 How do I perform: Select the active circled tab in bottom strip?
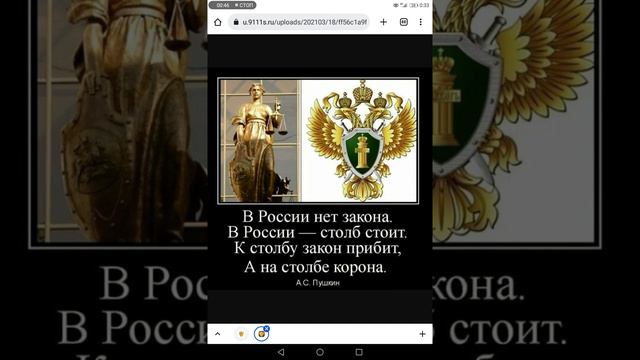[x=261, y=334]
